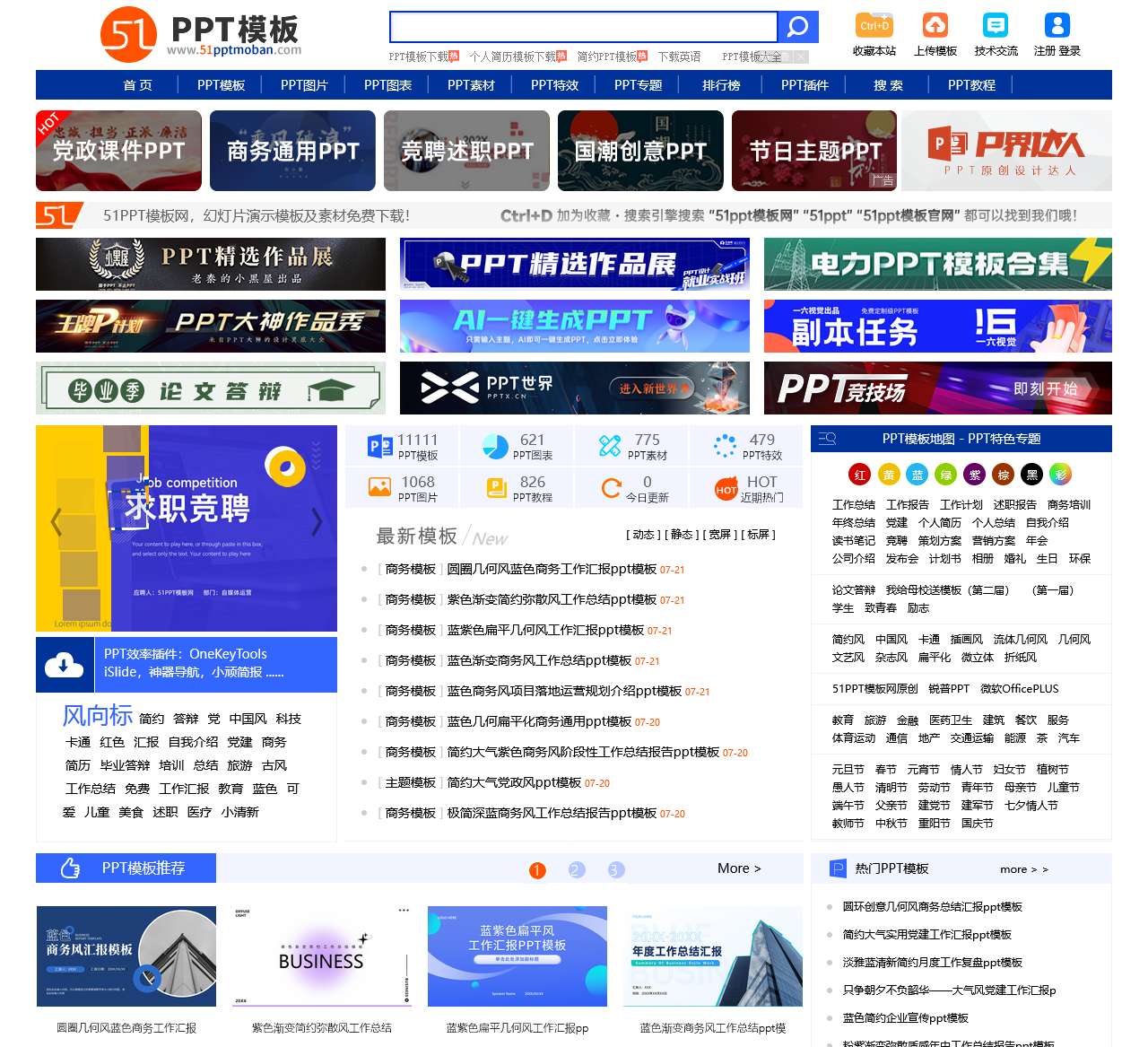Open the 首页 navigation tab
Image resolution: width=1148 pixels, height=1047 pixels.
138,85
